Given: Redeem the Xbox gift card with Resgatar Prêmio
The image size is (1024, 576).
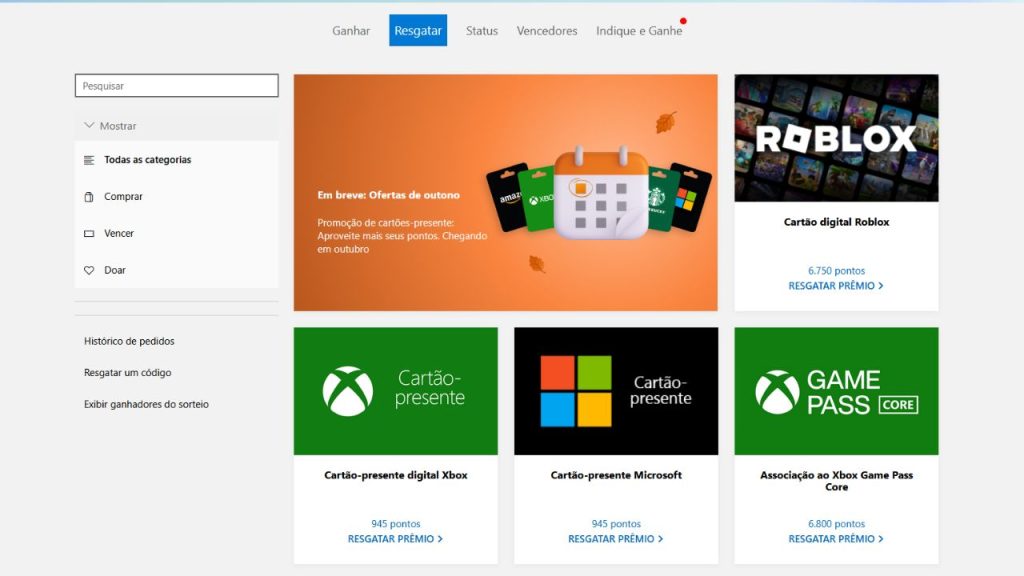Looking at the screenshot, I should (x=395, y=539).
